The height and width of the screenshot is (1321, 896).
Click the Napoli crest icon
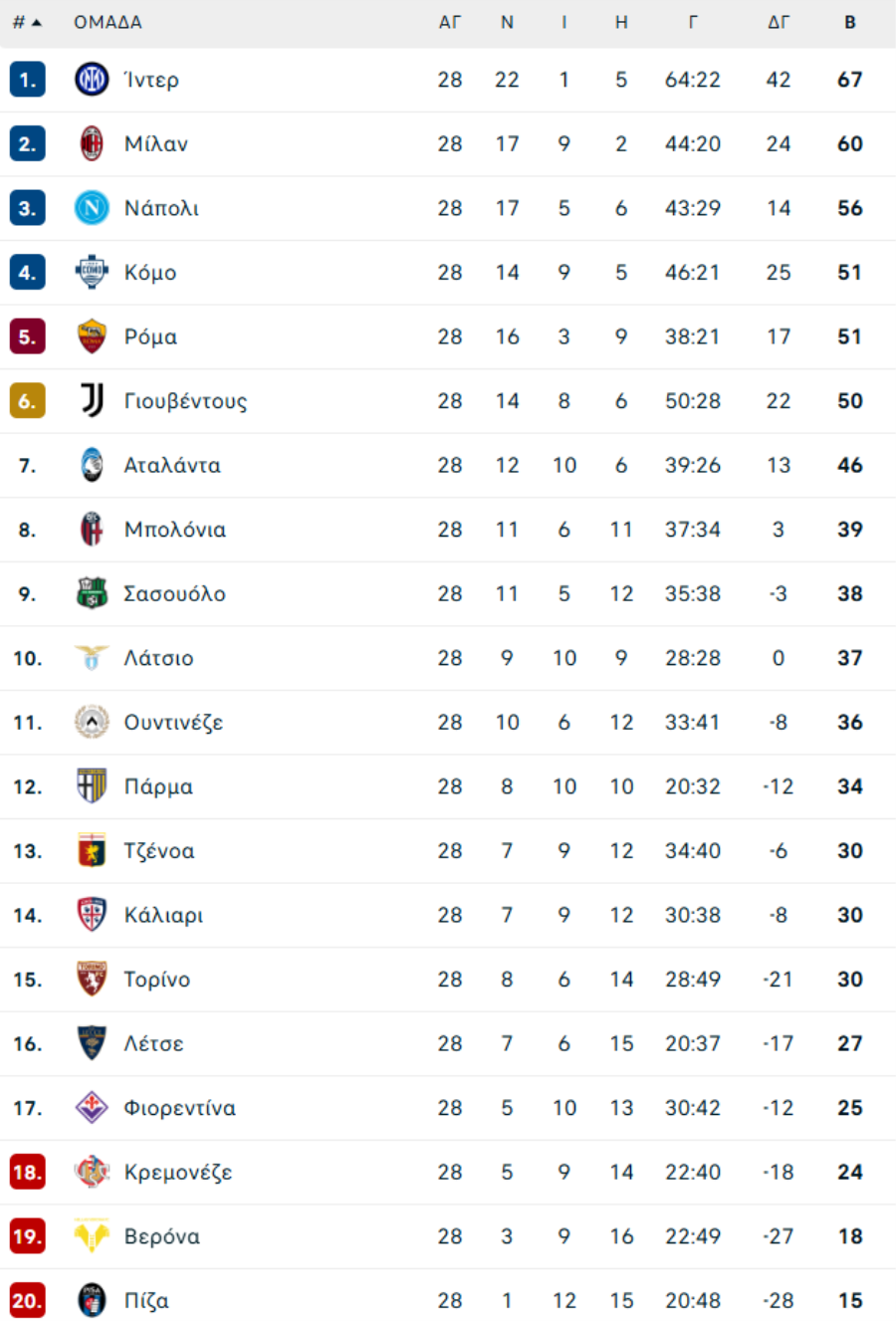[x=92, y=208]
